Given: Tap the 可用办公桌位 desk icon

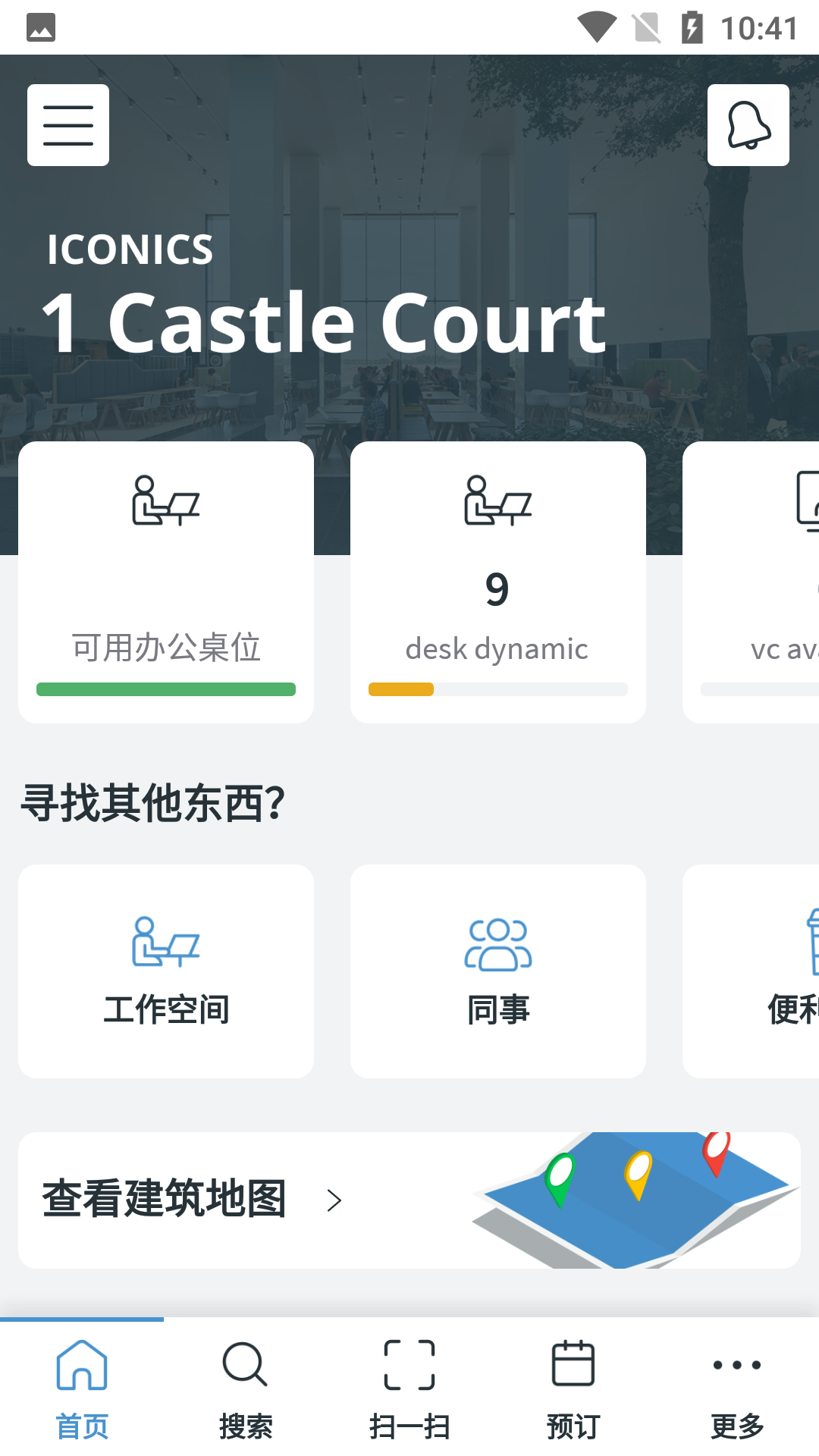Looking at the screenshot, I should pyautogui.click(x=166, y=500).
